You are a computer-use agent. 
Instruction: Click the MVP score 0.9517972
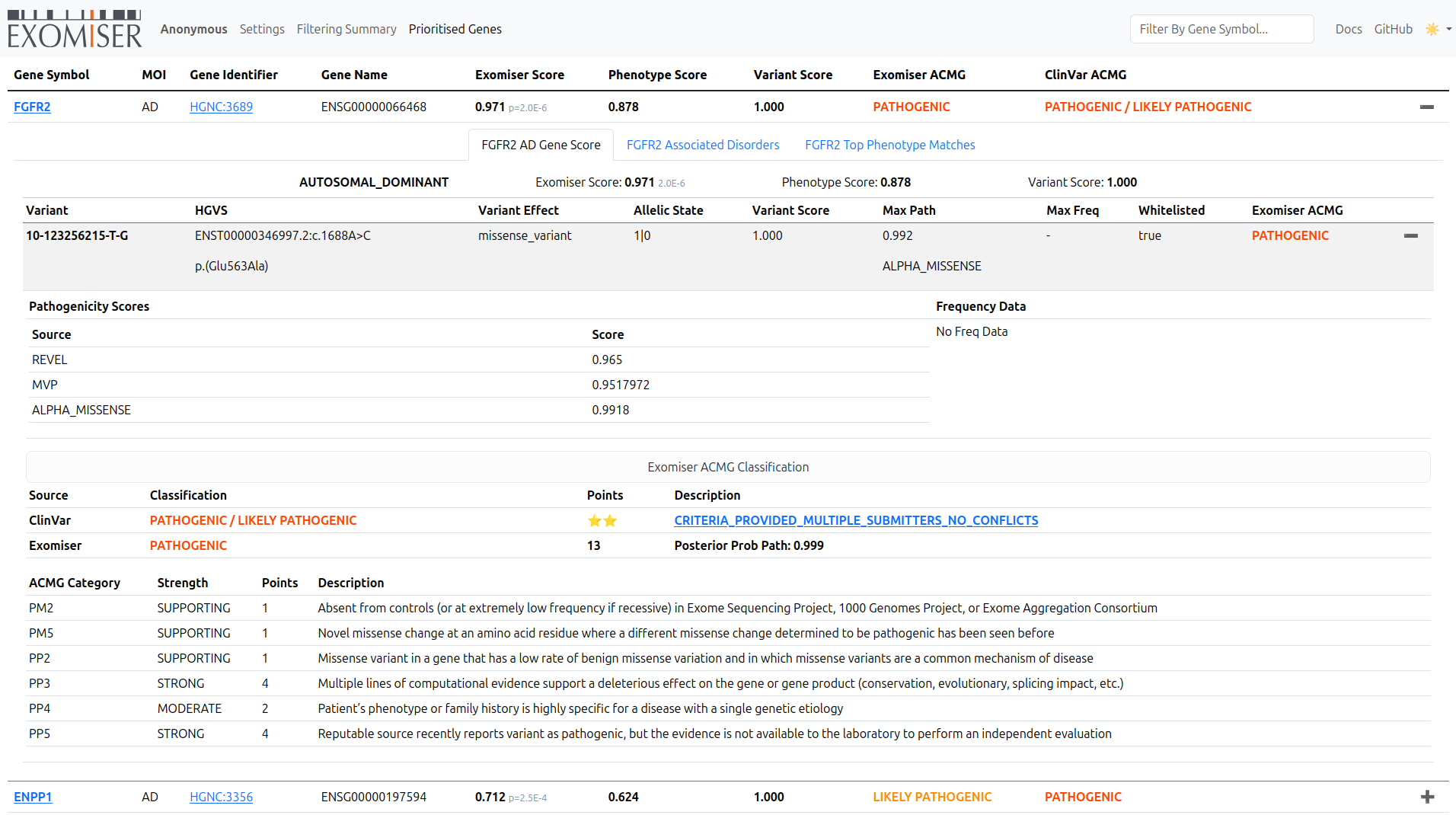(621, 385)
